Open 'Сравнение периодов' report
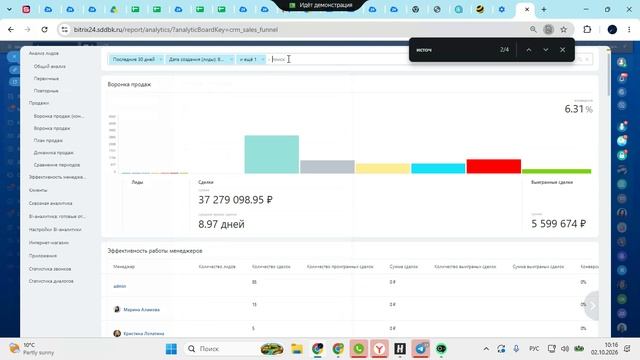This screenshot has height=360, width=640. 57,165
